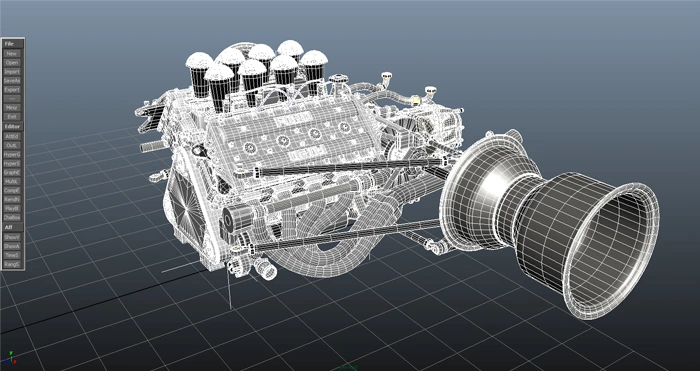Open the HyperS hypershade editor
This screenshot has height=371, width=700.
coord(12,164)
